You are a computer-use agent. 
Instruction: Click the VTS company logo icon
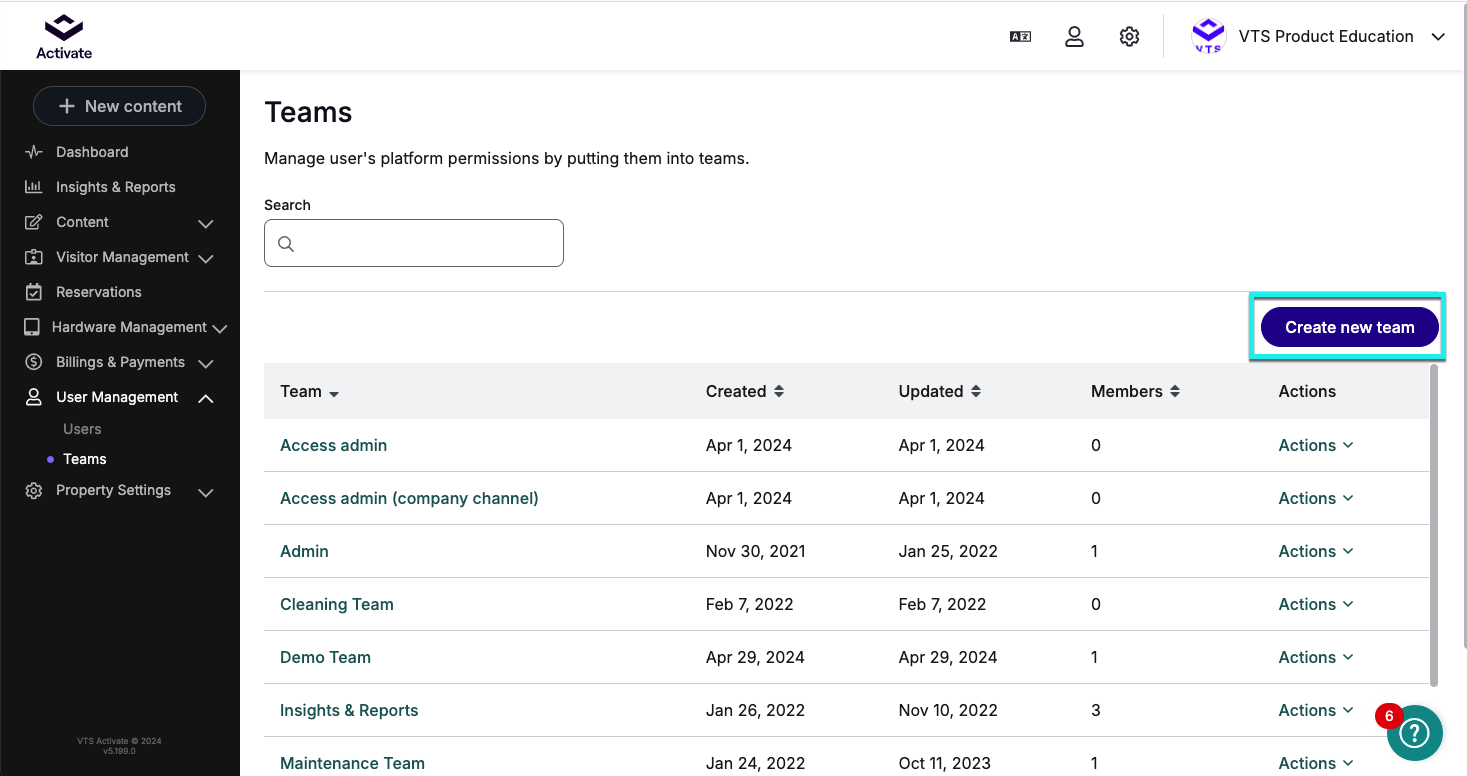click(x=1208, y=37)
